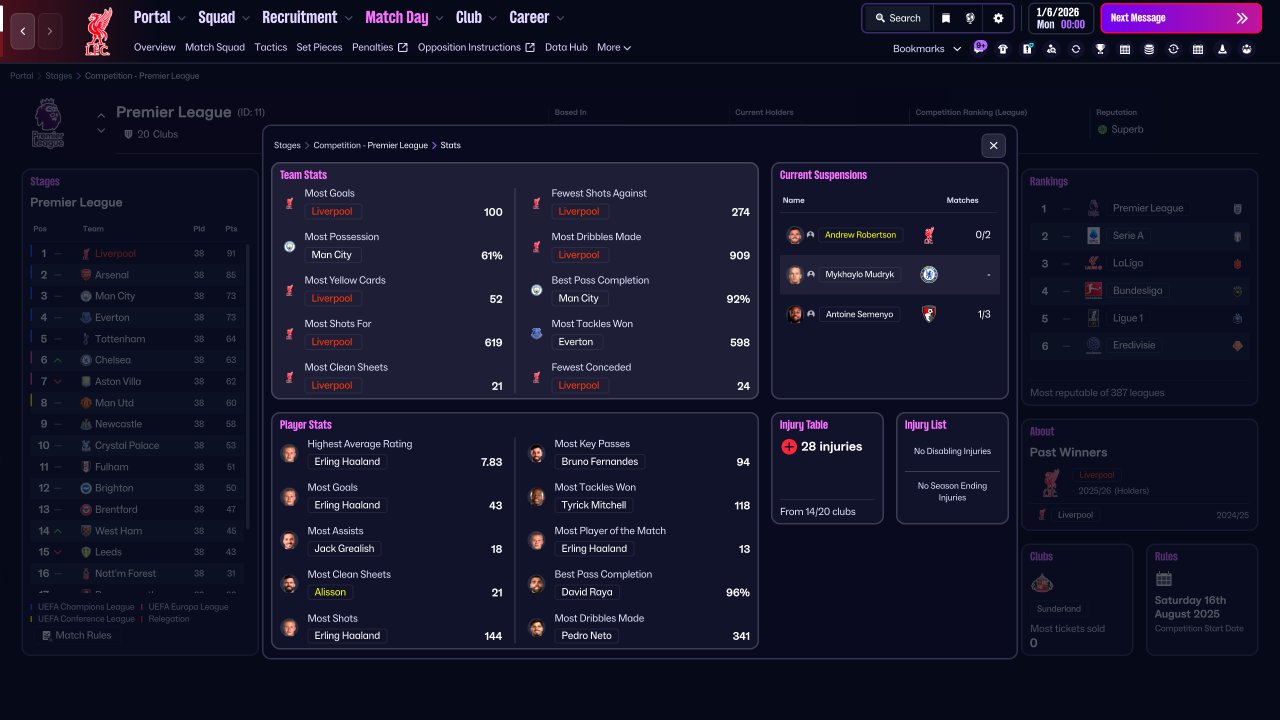Click the red plus injuries icon
The width and height of the screenshot is (1280, 720).
pyautogui.click(x=788, y=447)
